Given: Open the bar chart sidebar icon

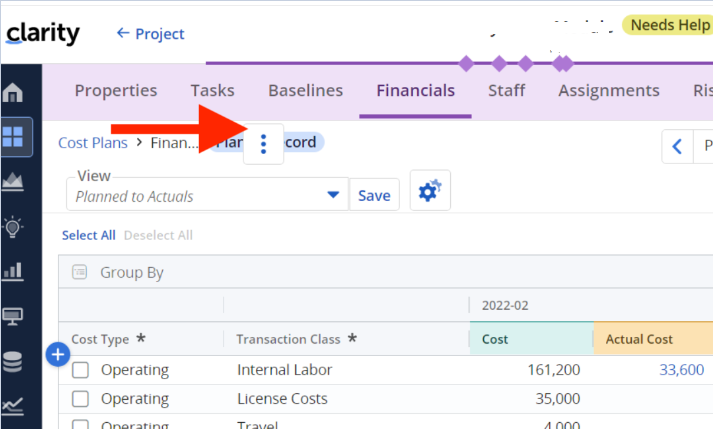Looking at the screenshot, I should [14, 271].
